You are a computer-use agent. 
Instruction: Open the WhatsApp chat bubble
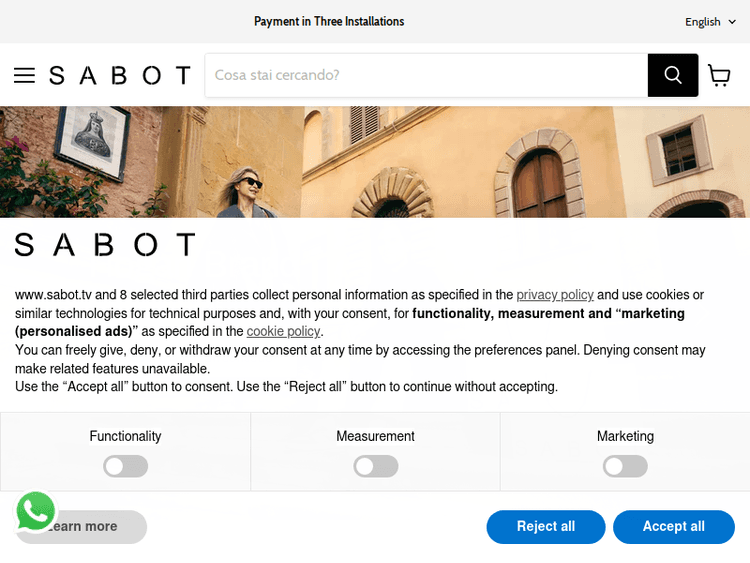point(36,511)
